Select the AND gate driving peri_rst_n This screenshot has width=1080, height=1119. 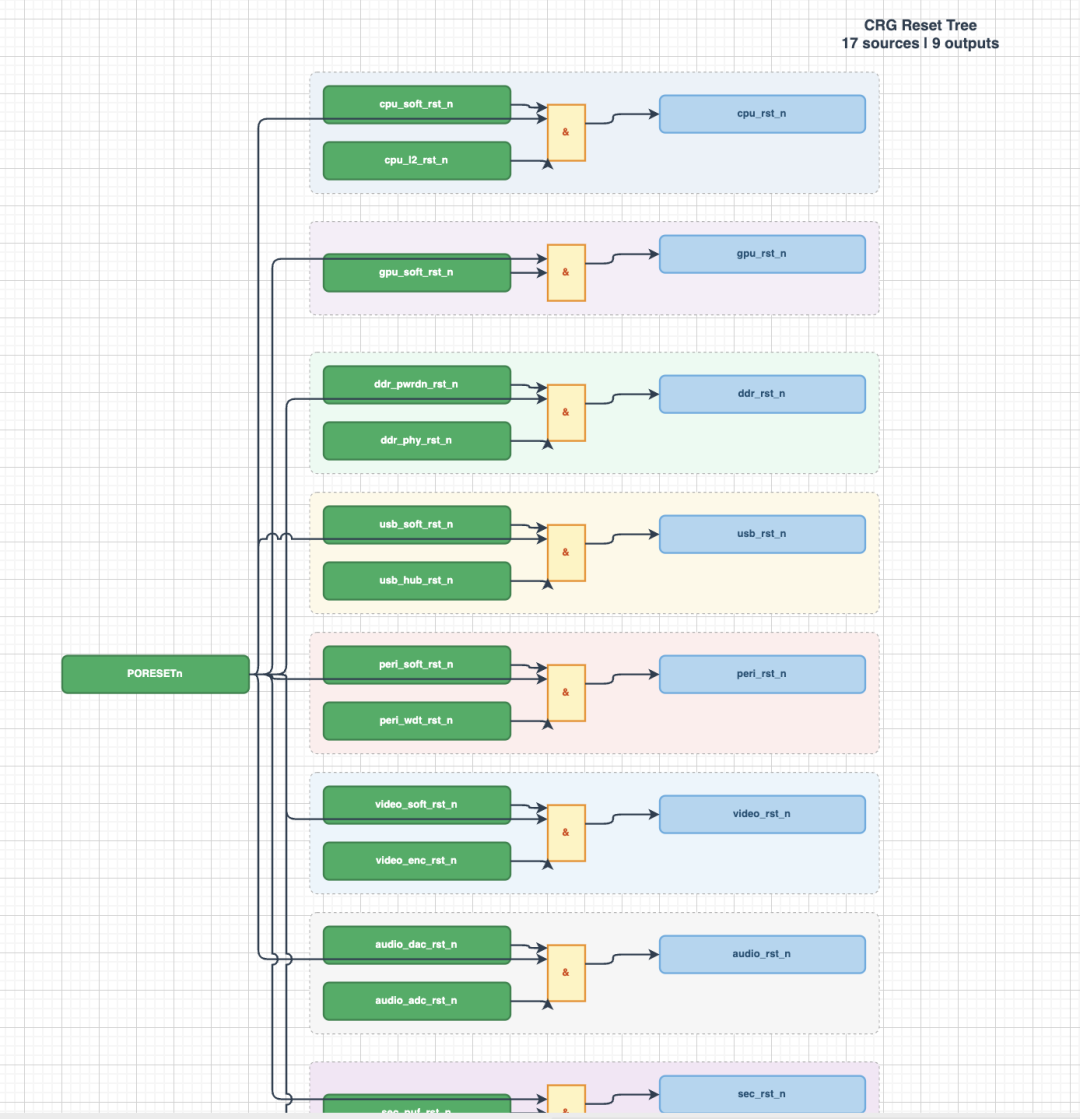point(567,693)
